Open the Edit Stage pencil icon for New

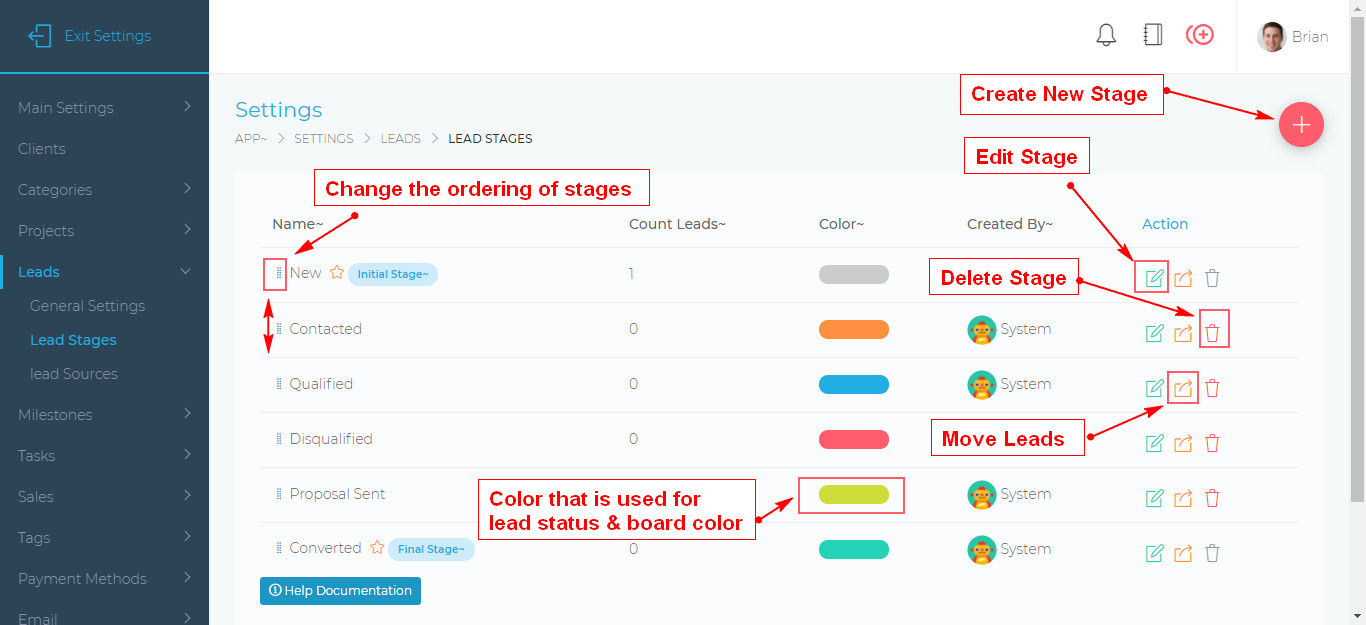pyautogui.click(x=1152, y=277)
